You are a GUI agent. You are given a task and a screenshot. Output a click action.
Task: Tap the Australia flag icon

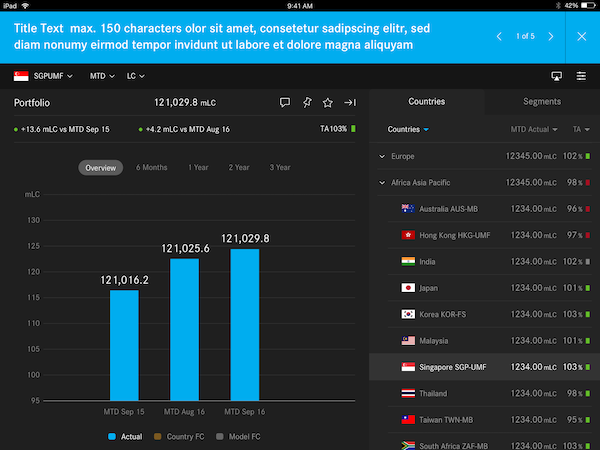(408, 209)
